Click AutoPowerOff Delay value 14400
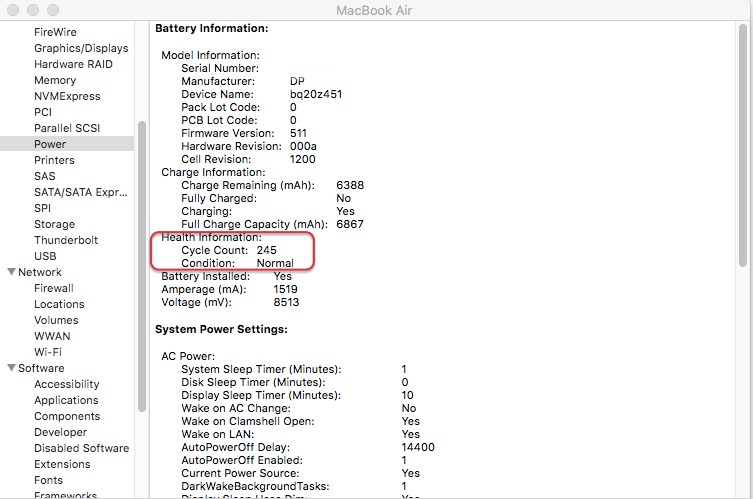This screenshot has height=499, width=753. pos(418,447)
